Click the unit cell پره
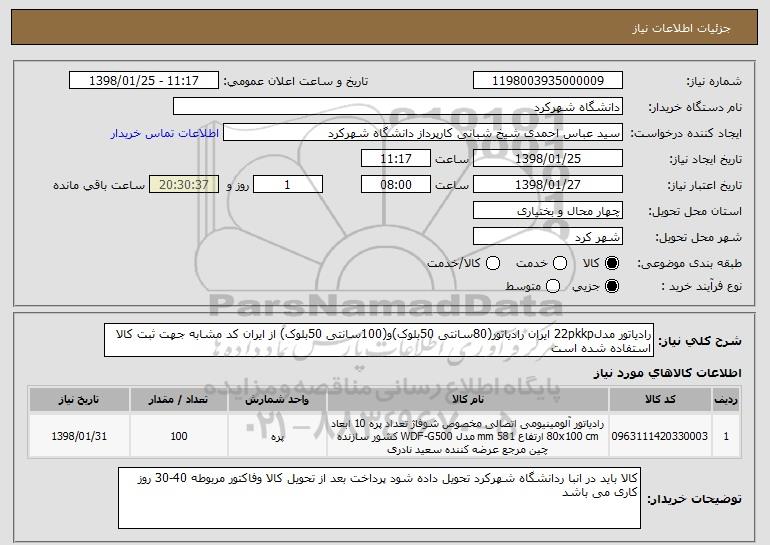The height and width of the screenshot is (545, 770). [x=277, y=436]
